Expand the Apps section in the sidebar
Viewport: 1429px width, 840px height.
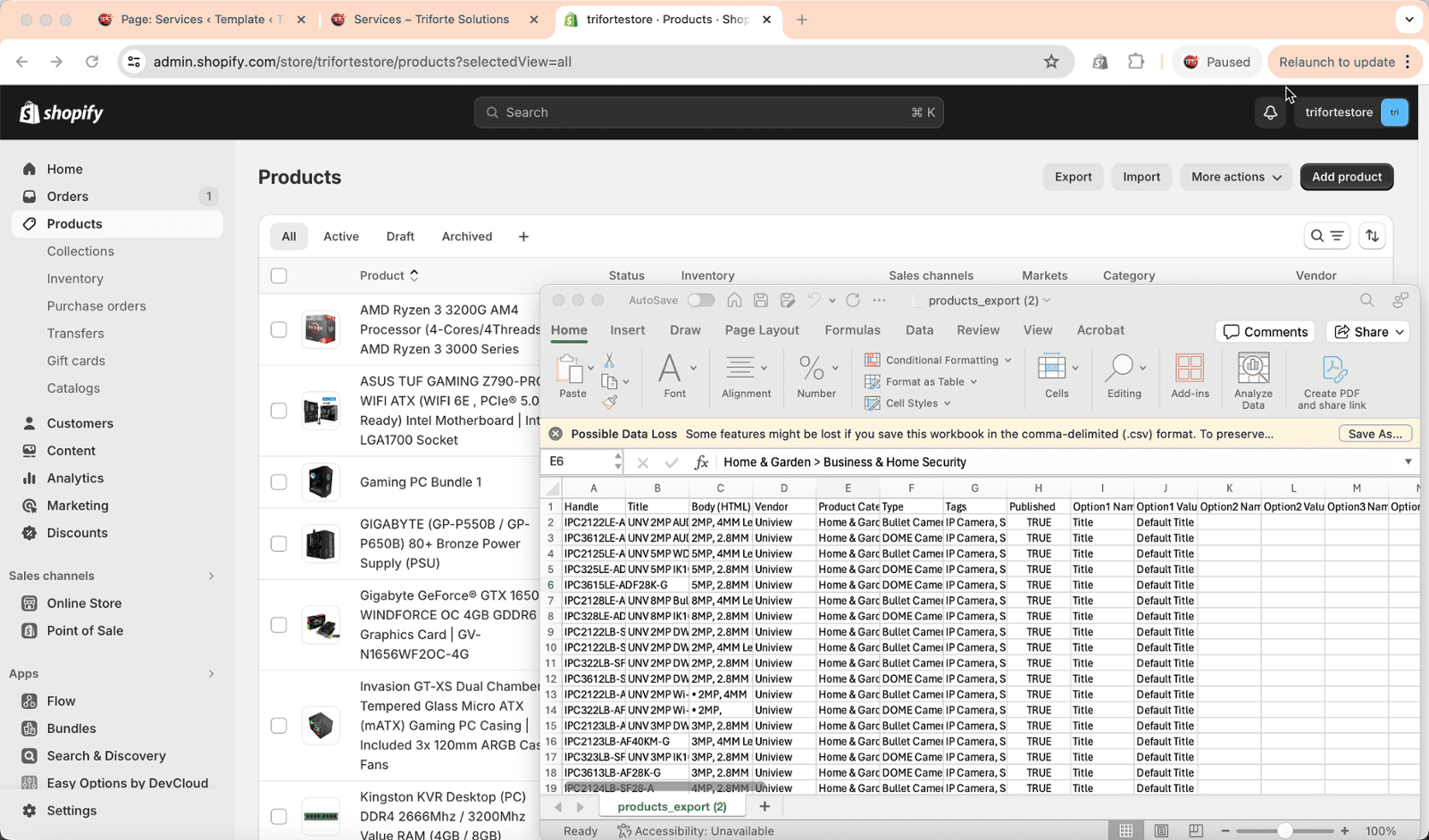coord(212,674)
